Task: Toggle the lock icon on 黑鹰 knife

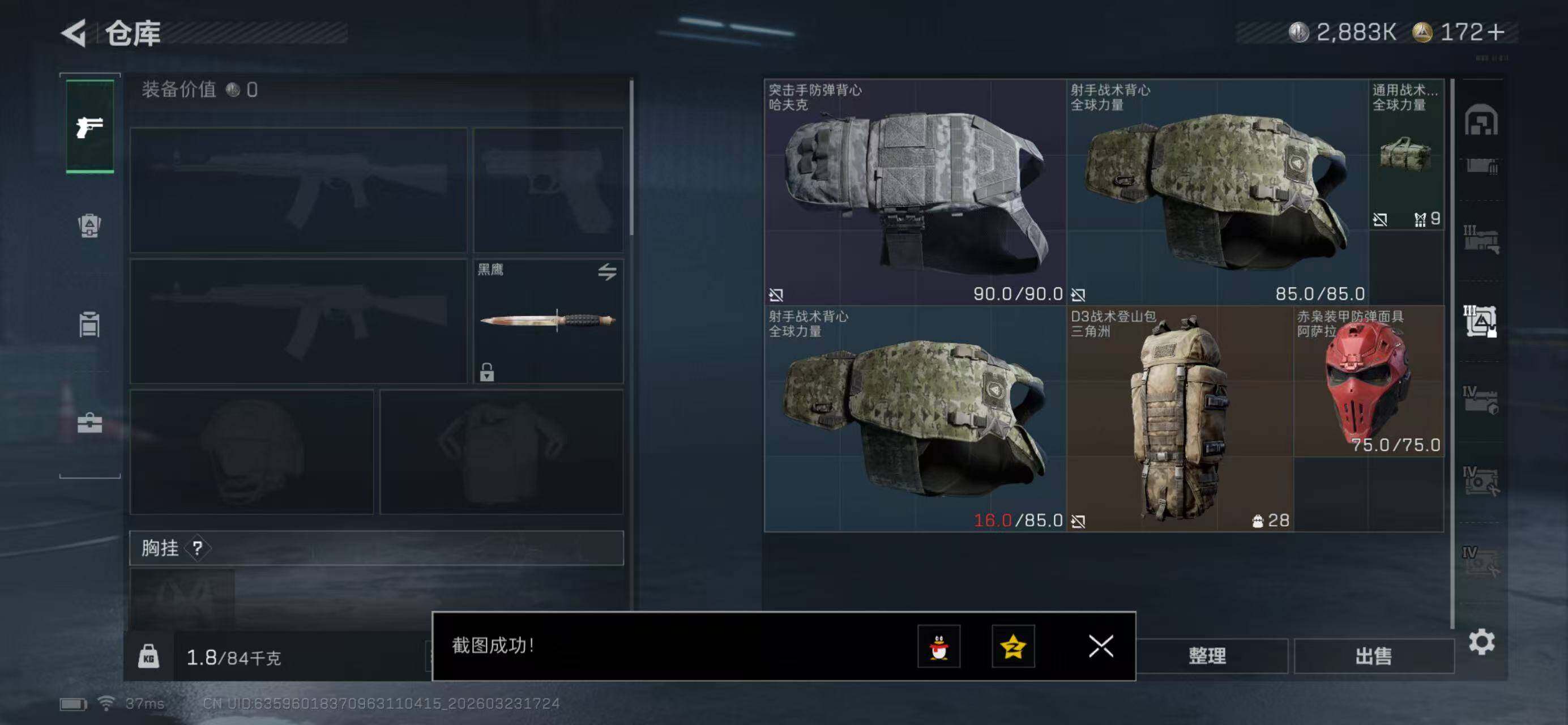Action: (487, 372)
